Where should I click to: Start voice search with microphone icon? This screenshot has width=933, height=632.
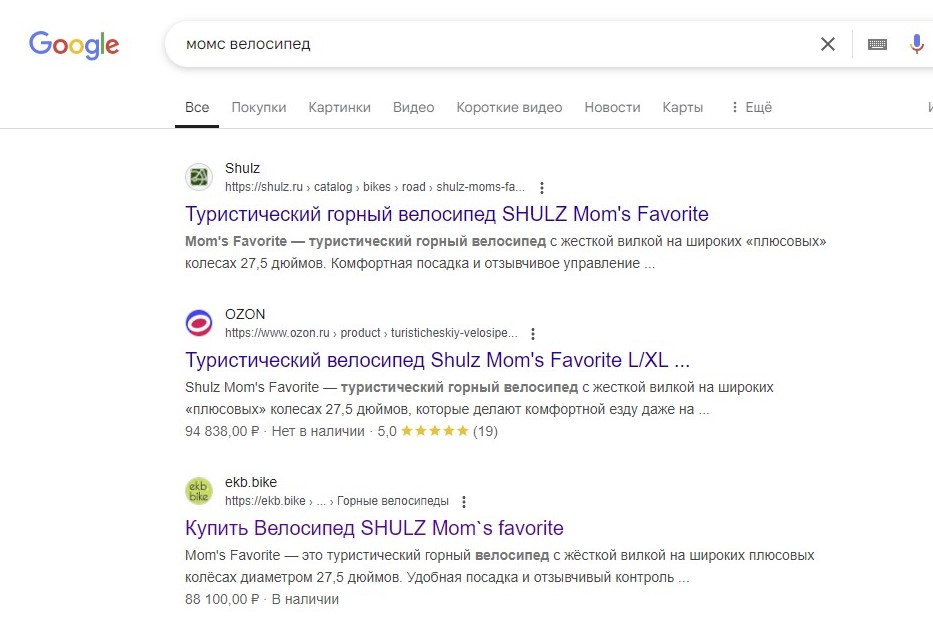tap(916, 44)
